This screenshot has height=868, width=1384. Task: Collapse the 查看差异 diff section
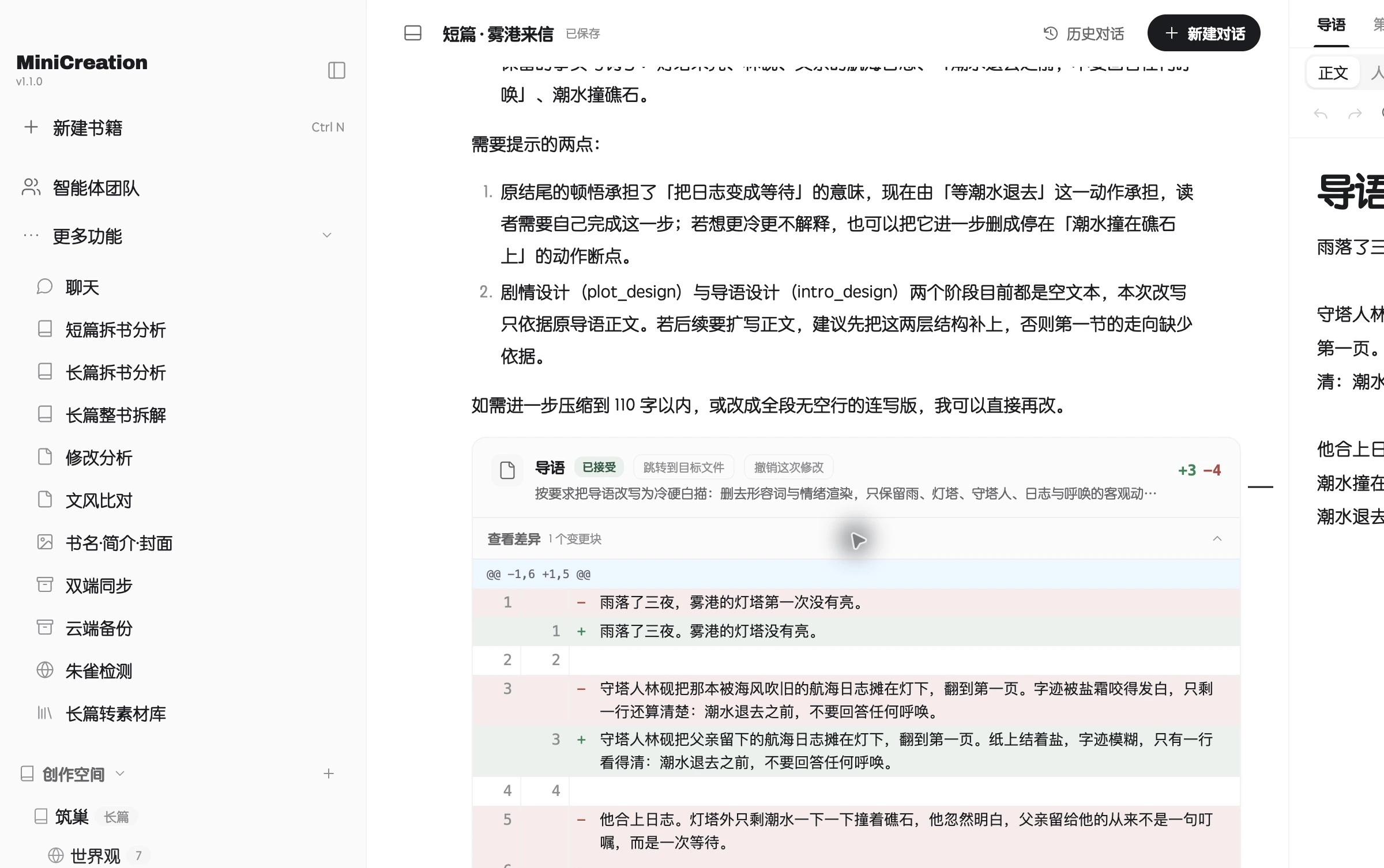tap(1217, 539)
